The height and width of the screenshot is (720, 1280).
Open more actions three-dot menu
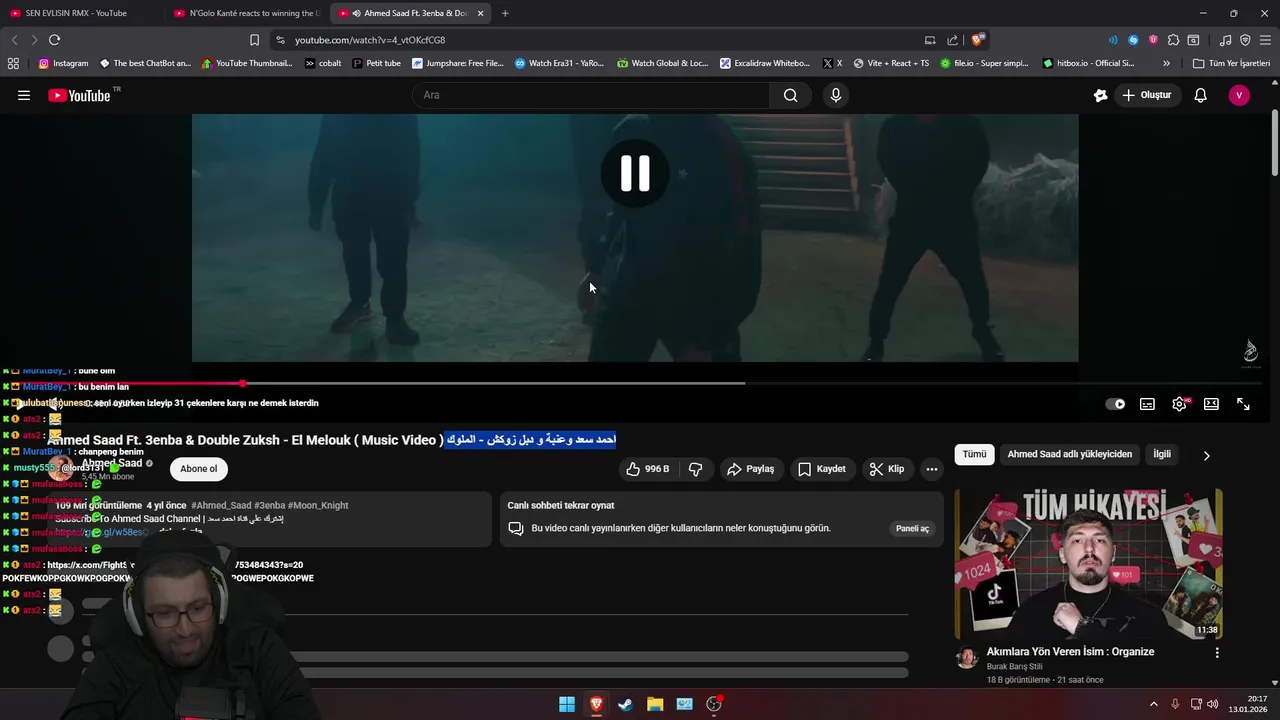click(x=932, y=469)
